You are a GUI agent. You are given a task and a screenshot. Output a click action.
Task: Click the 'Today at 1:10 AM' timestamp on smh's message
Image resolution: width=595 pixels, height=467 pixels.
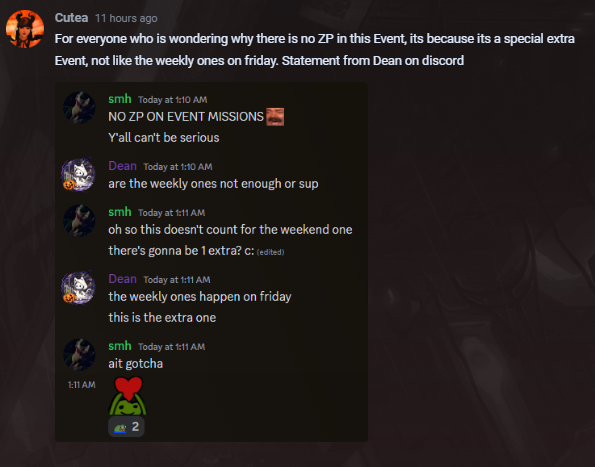(173, 100)
